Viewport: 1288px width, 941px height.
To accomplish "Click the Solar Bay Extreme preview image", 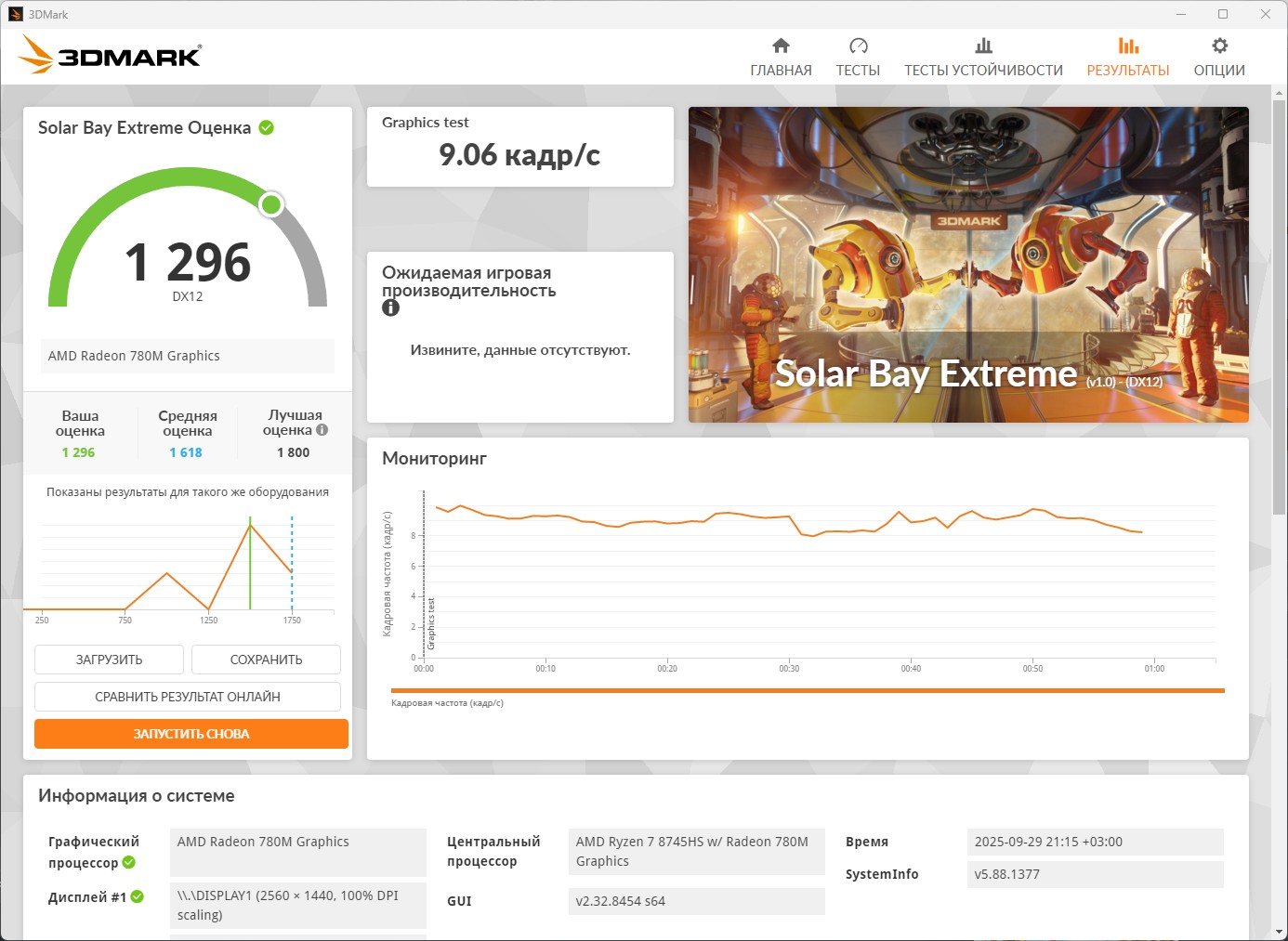I will [x=968, y=265].
